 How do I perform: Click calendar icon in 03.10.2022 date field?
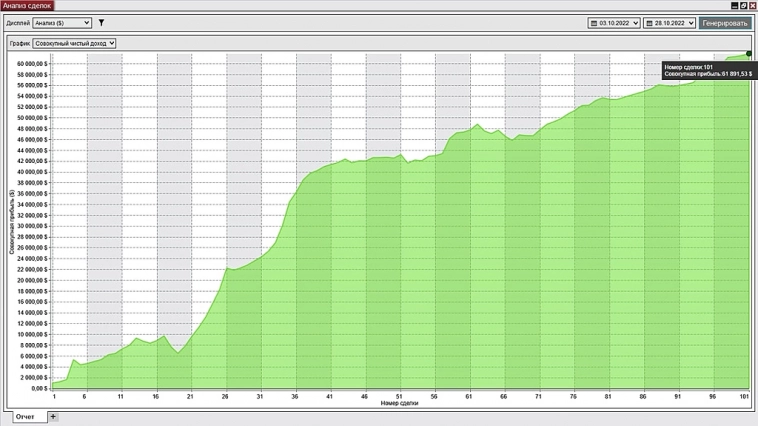(594, 22)
